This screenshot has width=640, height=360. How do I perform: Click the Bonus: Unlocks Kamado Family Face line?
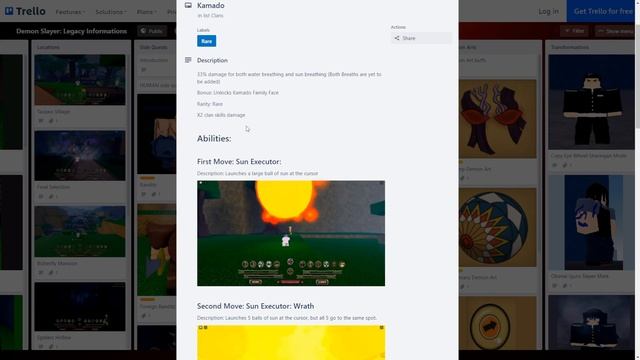(x=238, y=93)
